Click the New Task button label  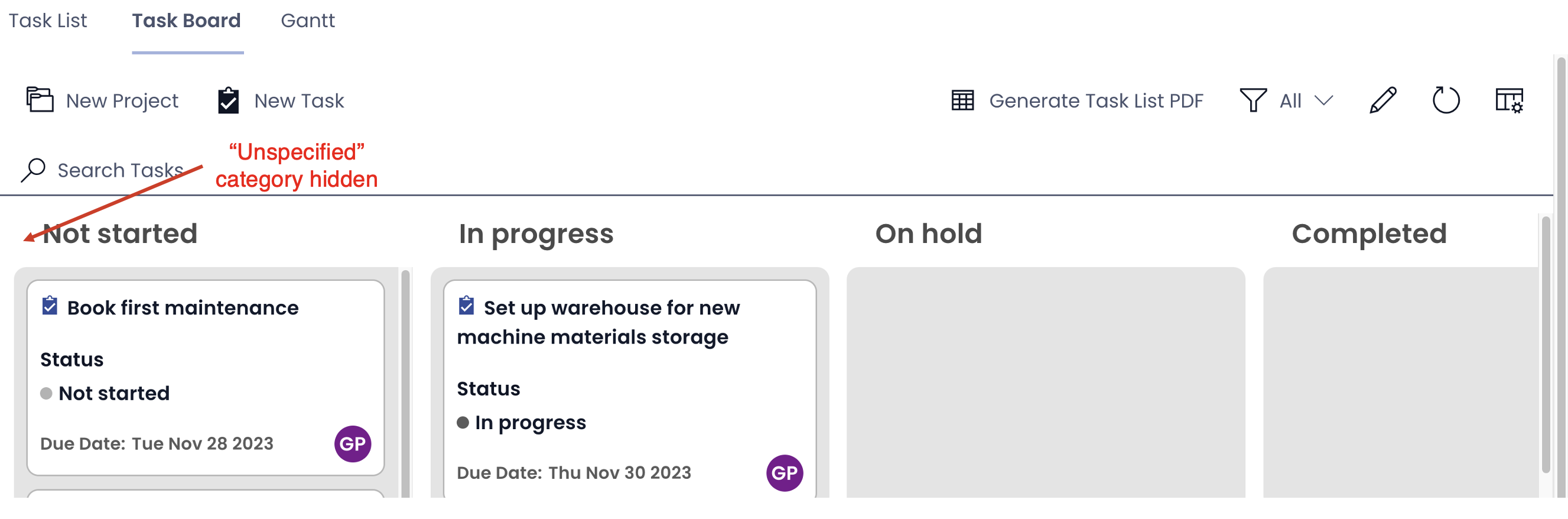click(x=299, y=100)
